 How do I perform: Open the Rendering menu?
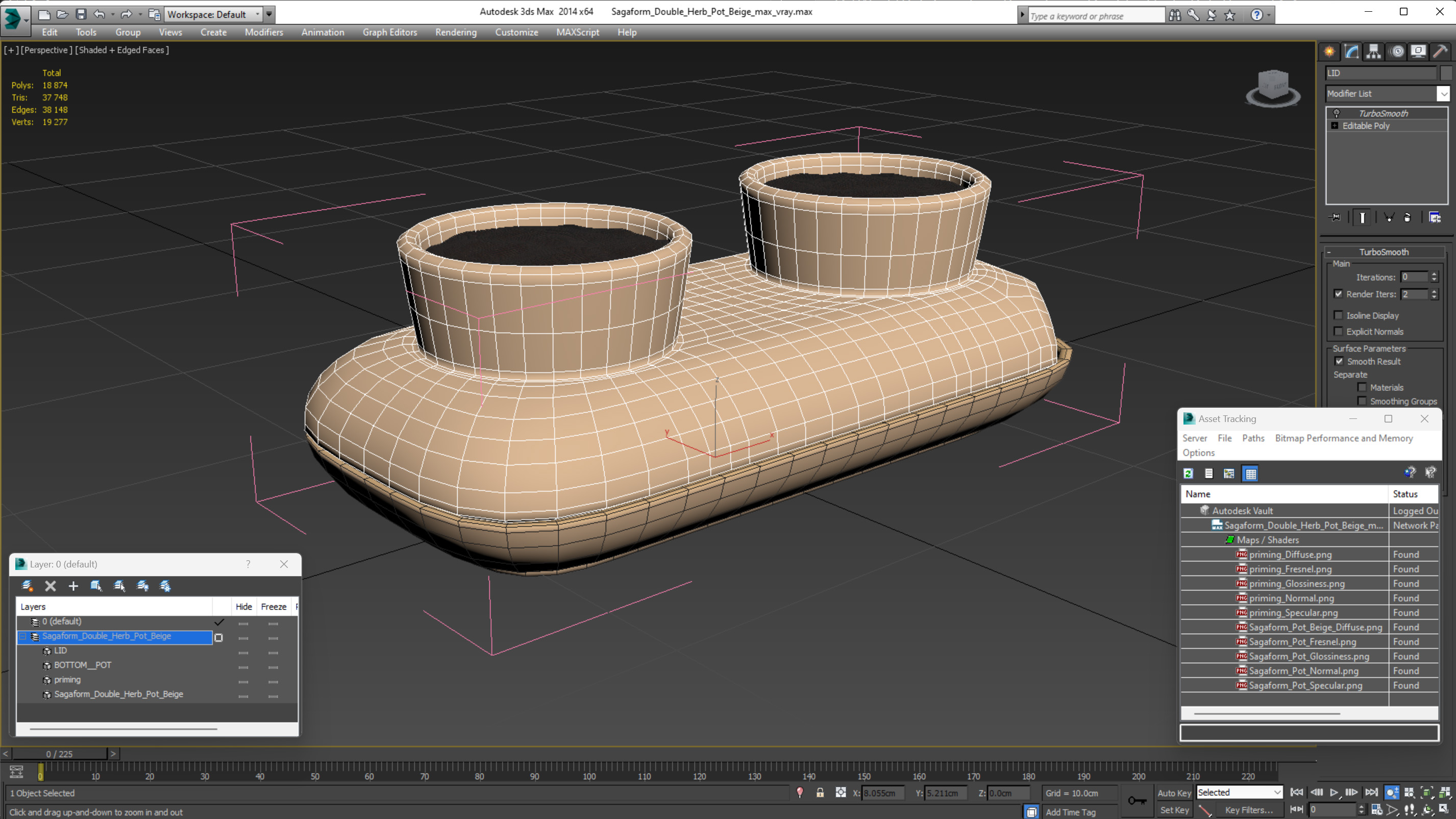pyautogui.click(x=456, y=32)
